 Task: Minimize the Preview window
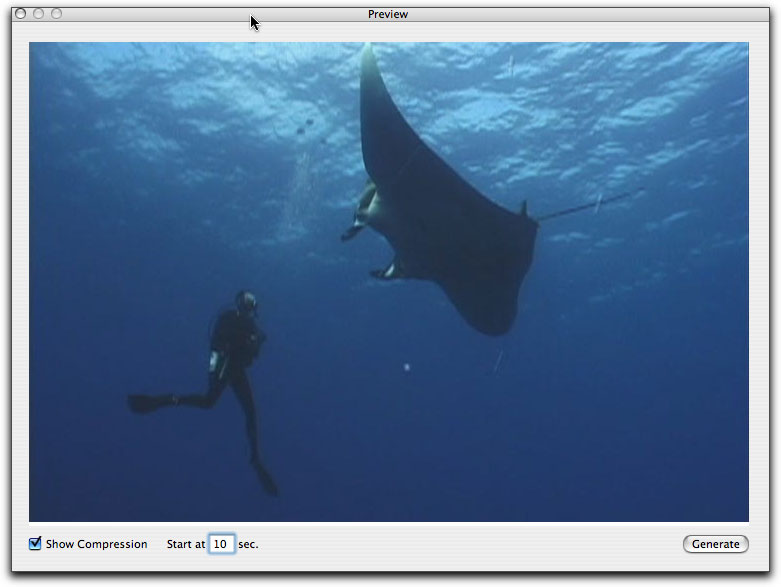tap(38, 13)
